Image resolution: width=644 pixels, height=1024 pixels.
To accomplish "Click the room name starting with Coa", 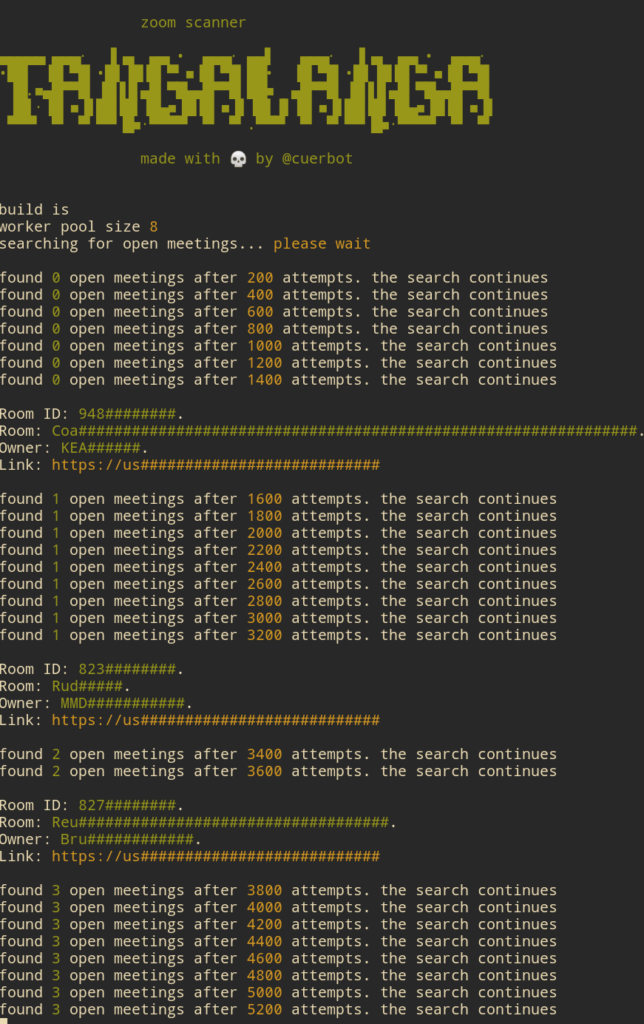I will coord(345,431).
